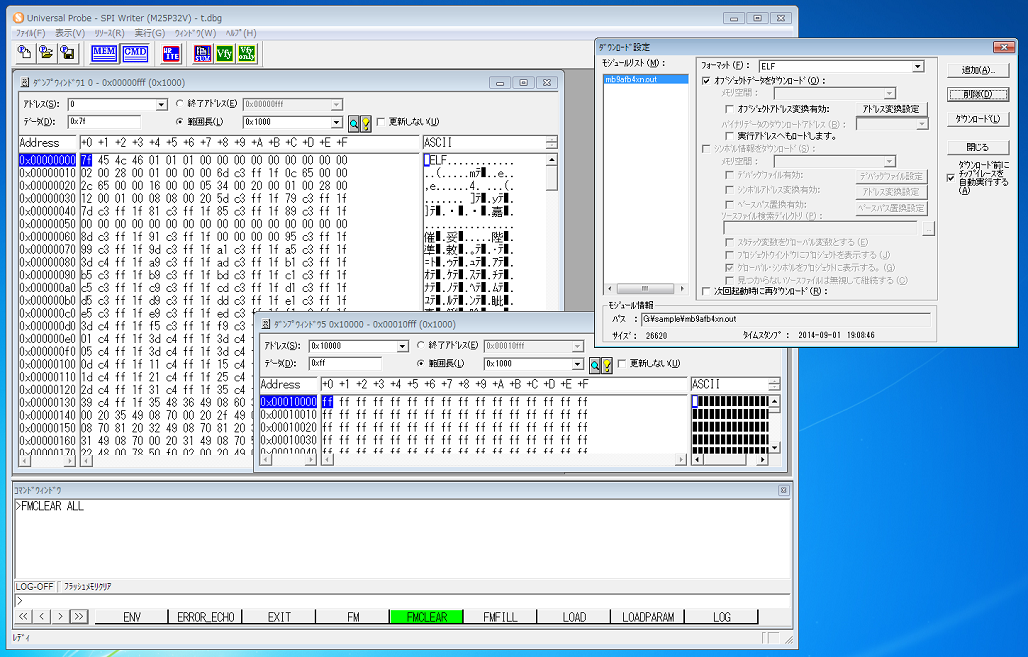
Task: Select the end address radio button in dump window 0
Action: (180, 103)
